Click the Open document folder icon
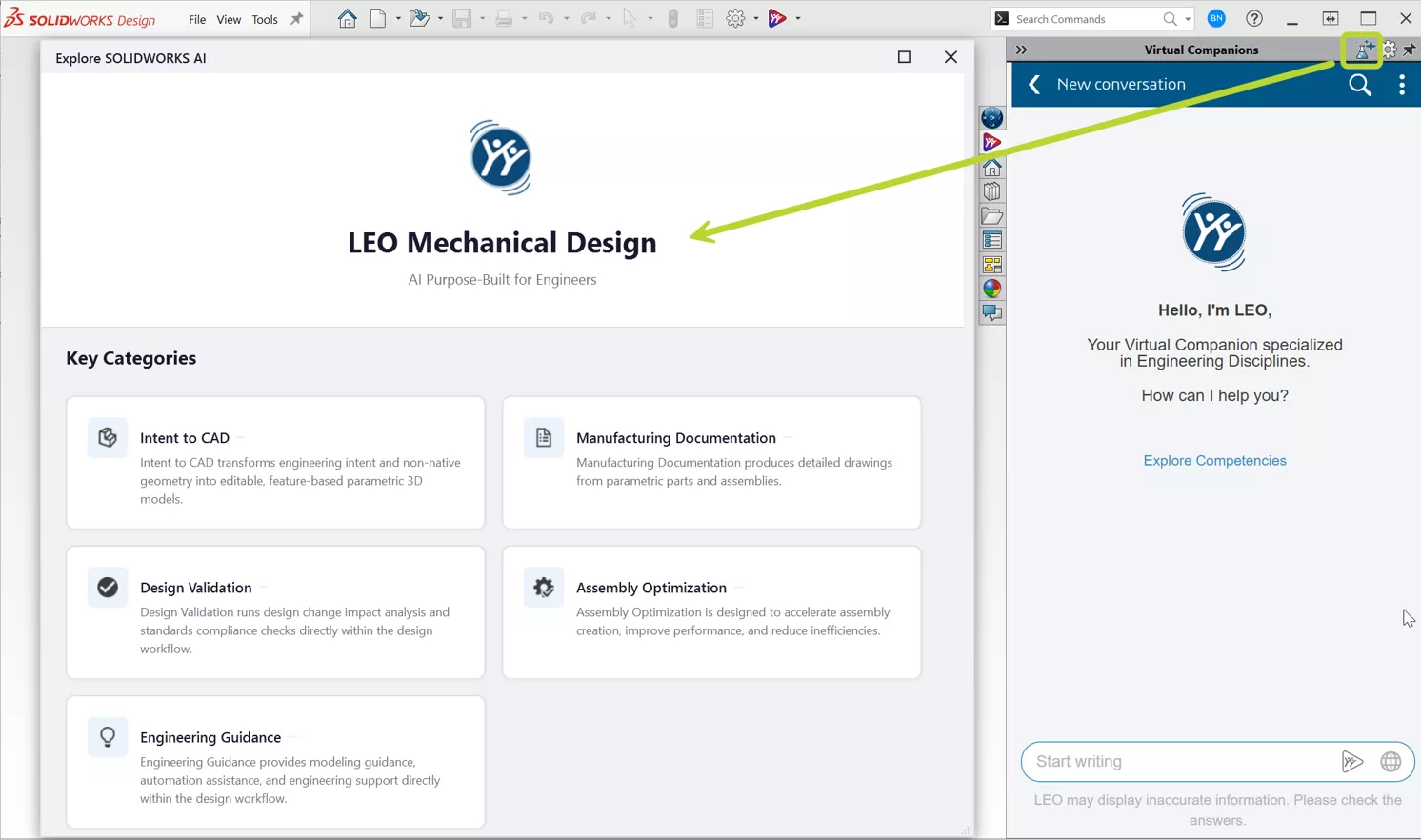This screenshot has height=840, width=1421. (x=419, y=18)
